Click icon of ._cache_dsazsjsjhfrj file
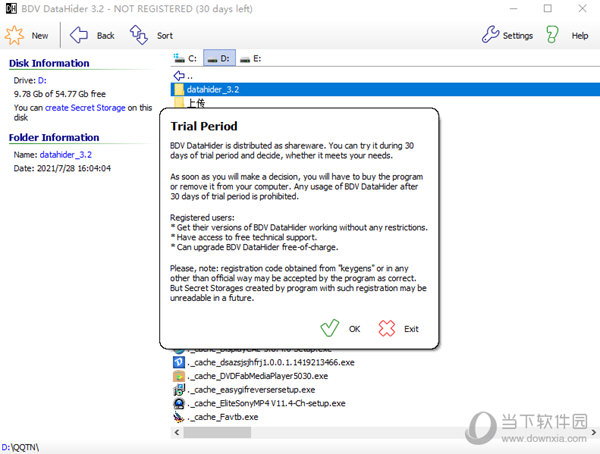Image resolution: width=600 pixels, height=454 pixels. (179, 362)
